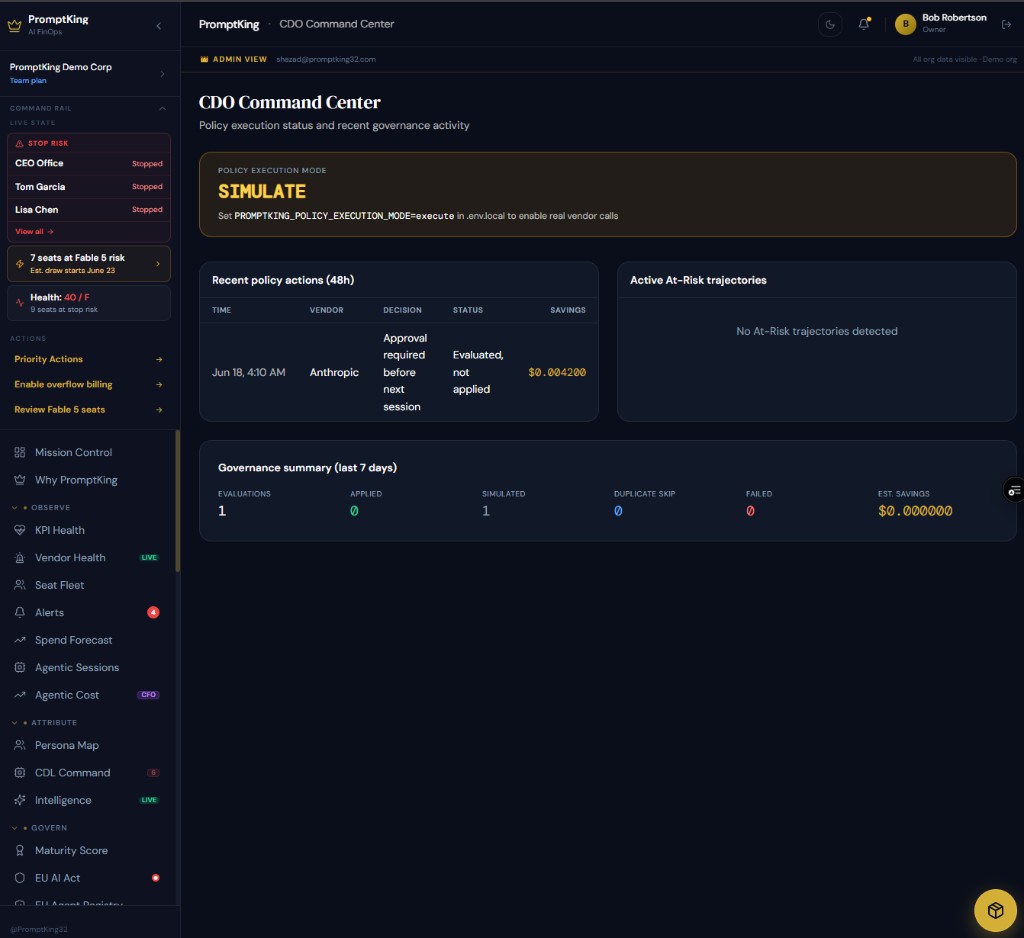Image resolution: width=1024 pixels, height=938 pixels.
Task: Click the Alerts red count badge
Action: pyautogui.click(x=153, y=613)
